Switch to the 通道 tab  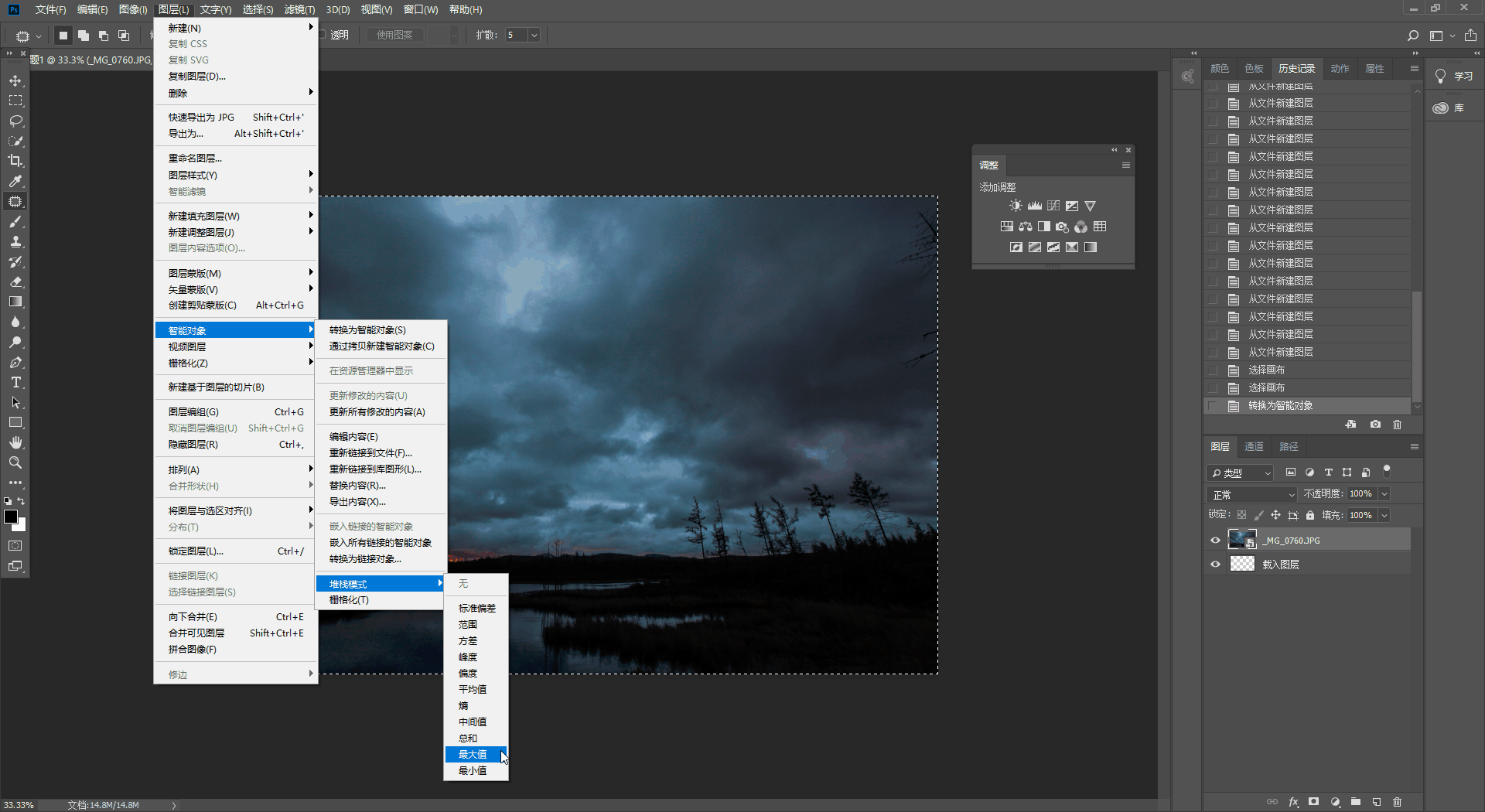pyautogui.click(x=1254, y=447)
